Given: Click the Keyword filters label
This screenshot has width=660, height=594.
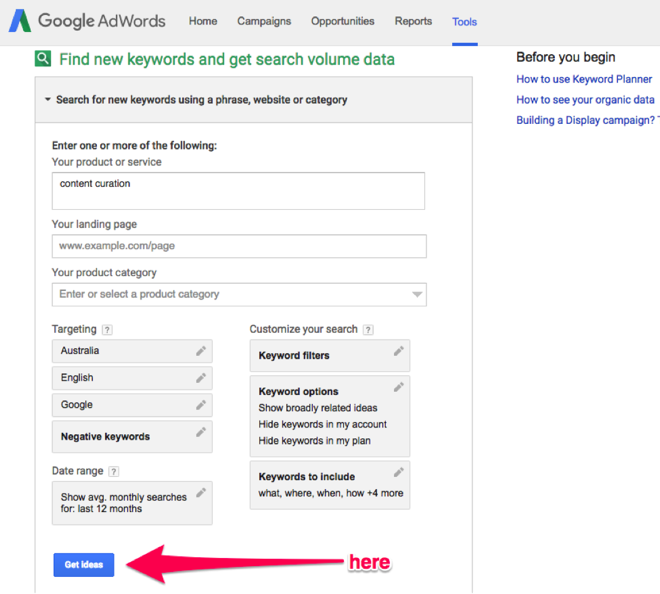Looking at the screenshot, I should pyautogui.click(x=294, y=355).
